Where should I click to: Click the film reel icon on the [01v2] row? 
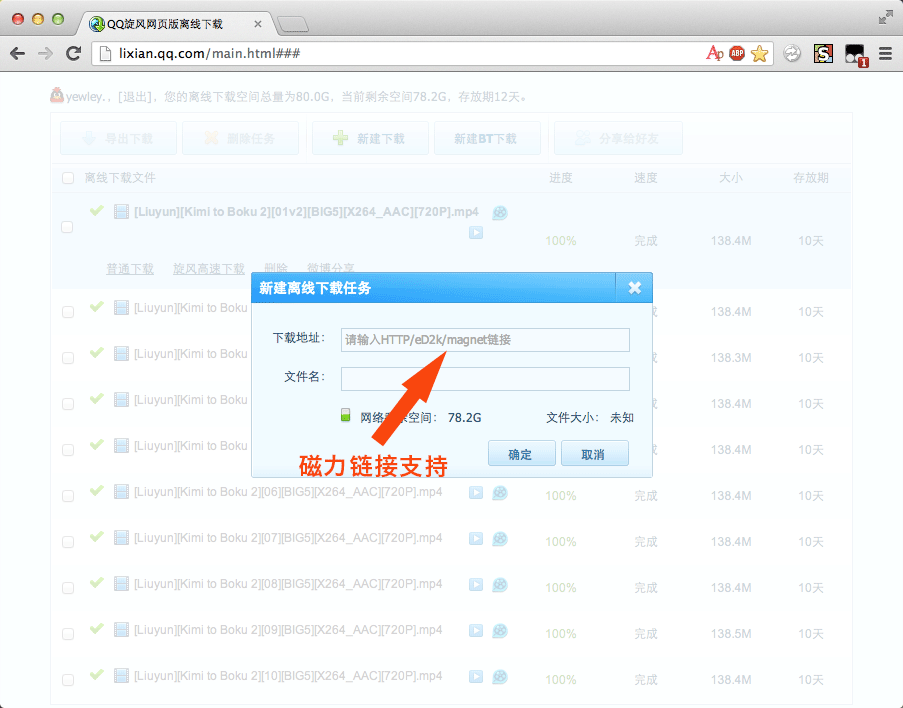(x=500, y=213)
